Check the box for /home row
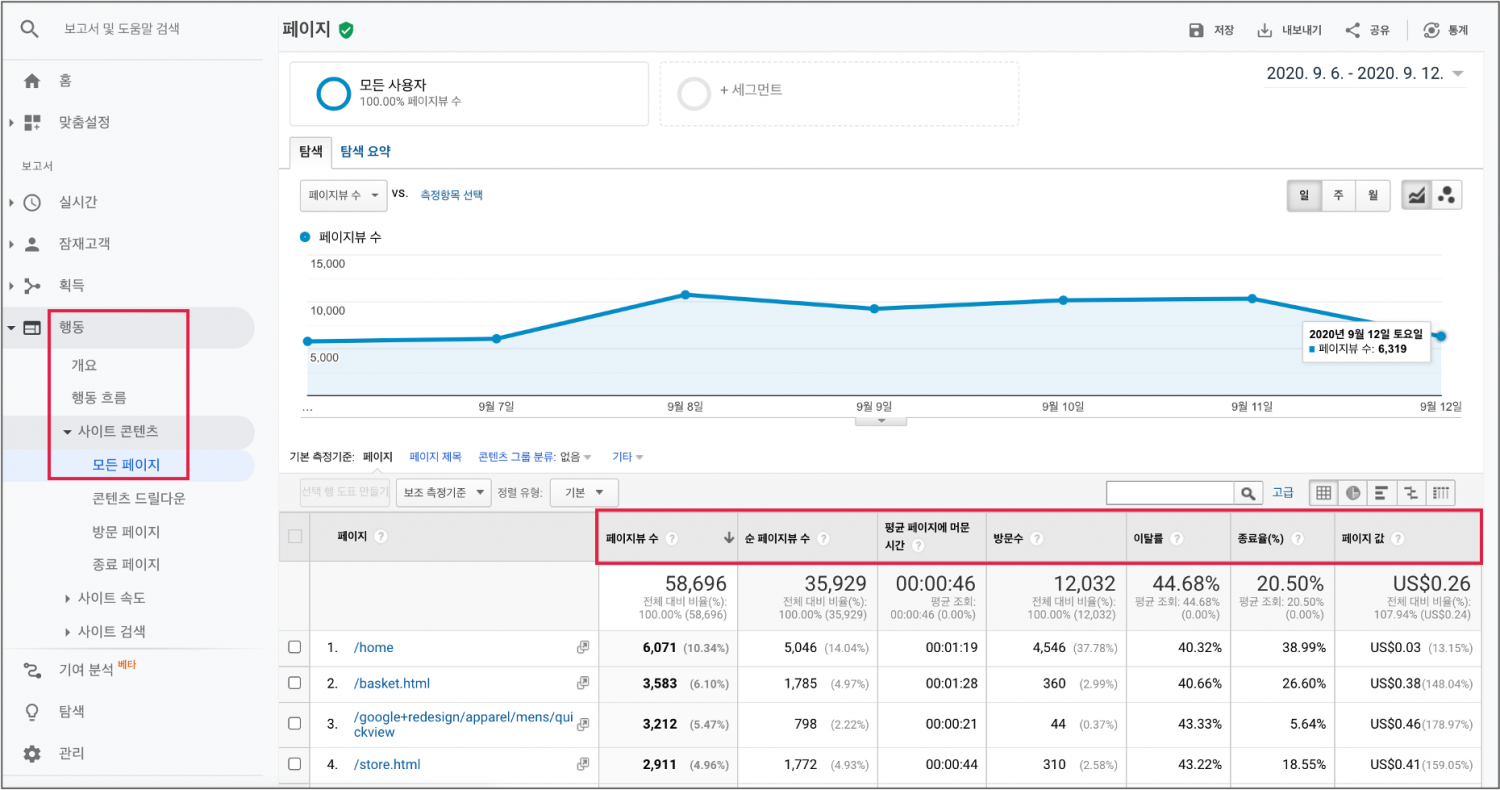Image resolution: width=1500 pixels, height=790 pixels. click(x=295, y=647)
